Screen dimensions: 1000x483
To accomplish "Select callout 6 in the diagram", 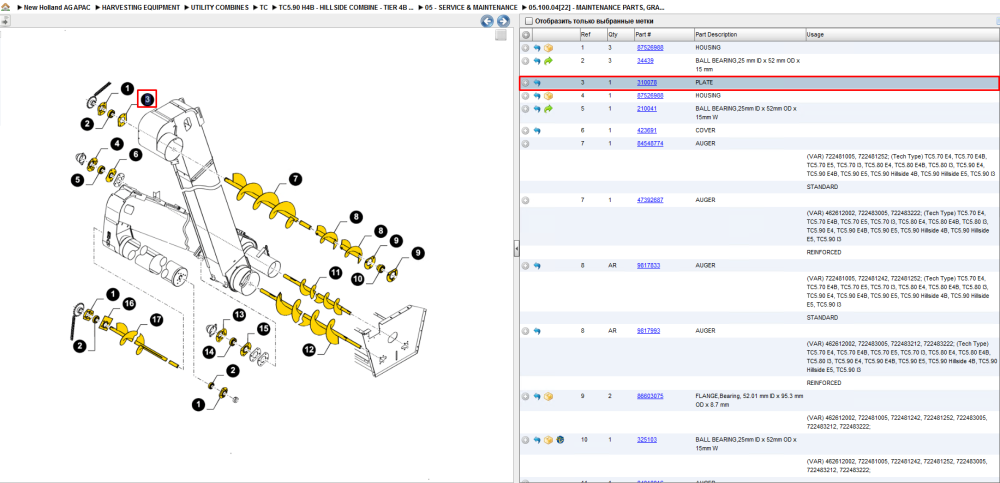I will (x=135, y=154).
